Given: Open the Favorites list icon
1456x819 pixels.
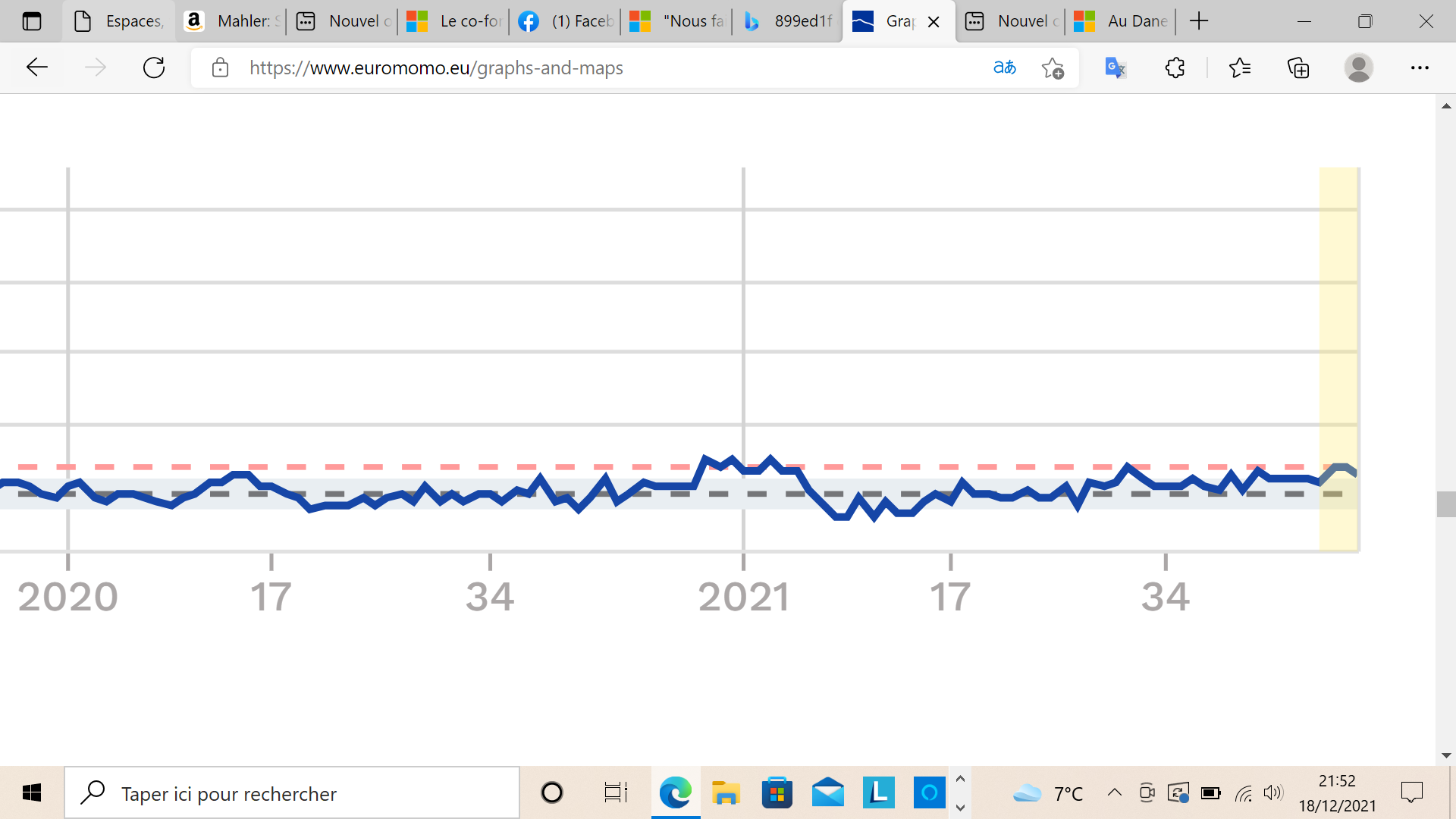Looking at the screenshot, I should point(1240,67).
